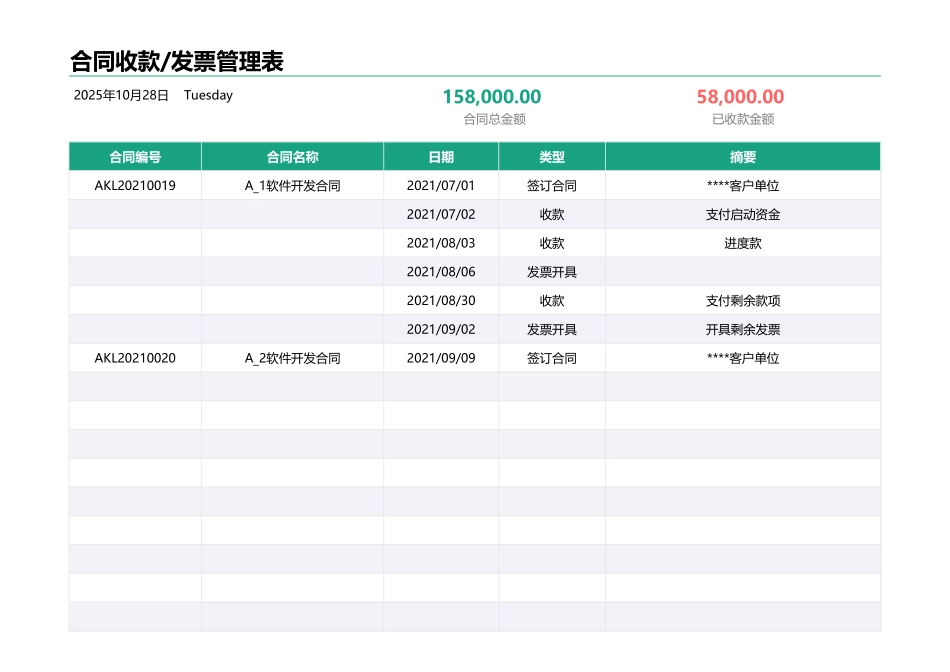Select contract AKL20210020

[x=135, y=357]
